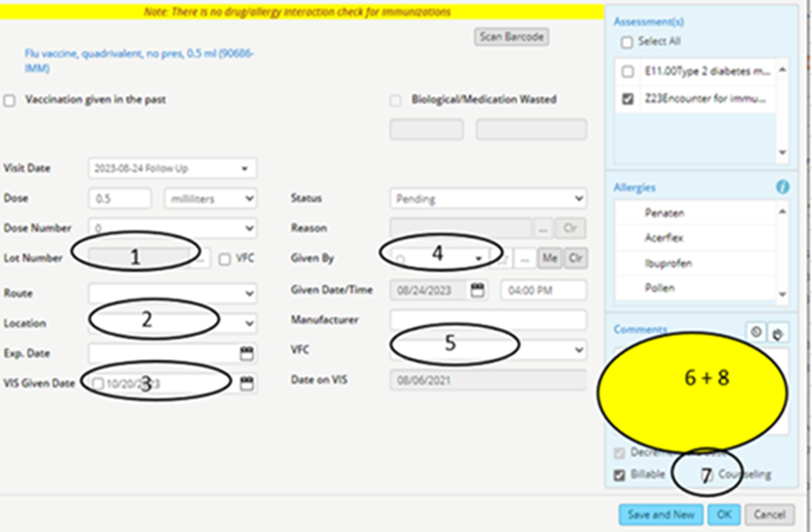Click the Scan Barcode button
Screen dimensions: 812x532
coord(511,37)
